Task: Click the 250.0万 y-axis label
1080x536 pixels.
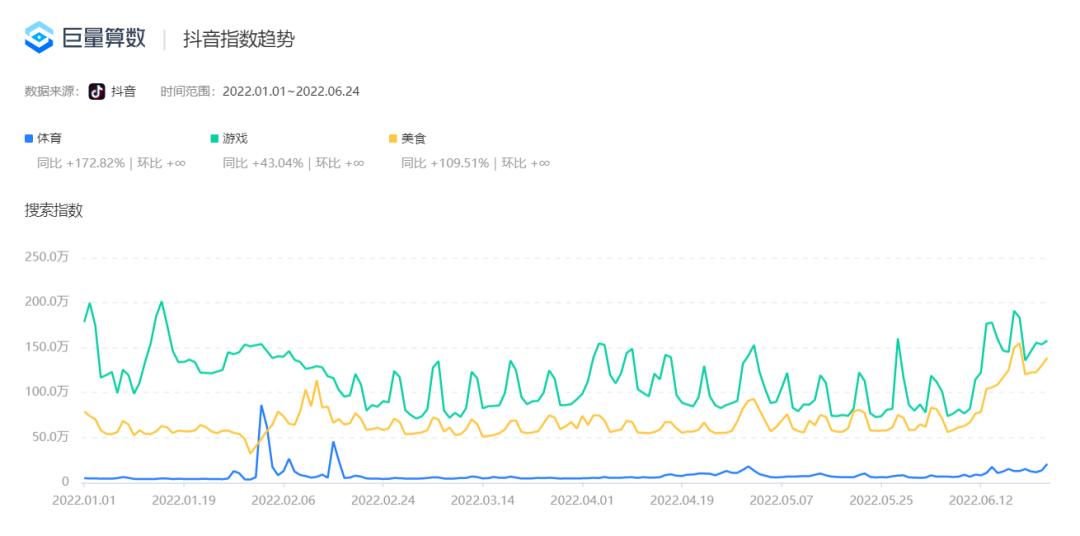Action: (46, 258)
